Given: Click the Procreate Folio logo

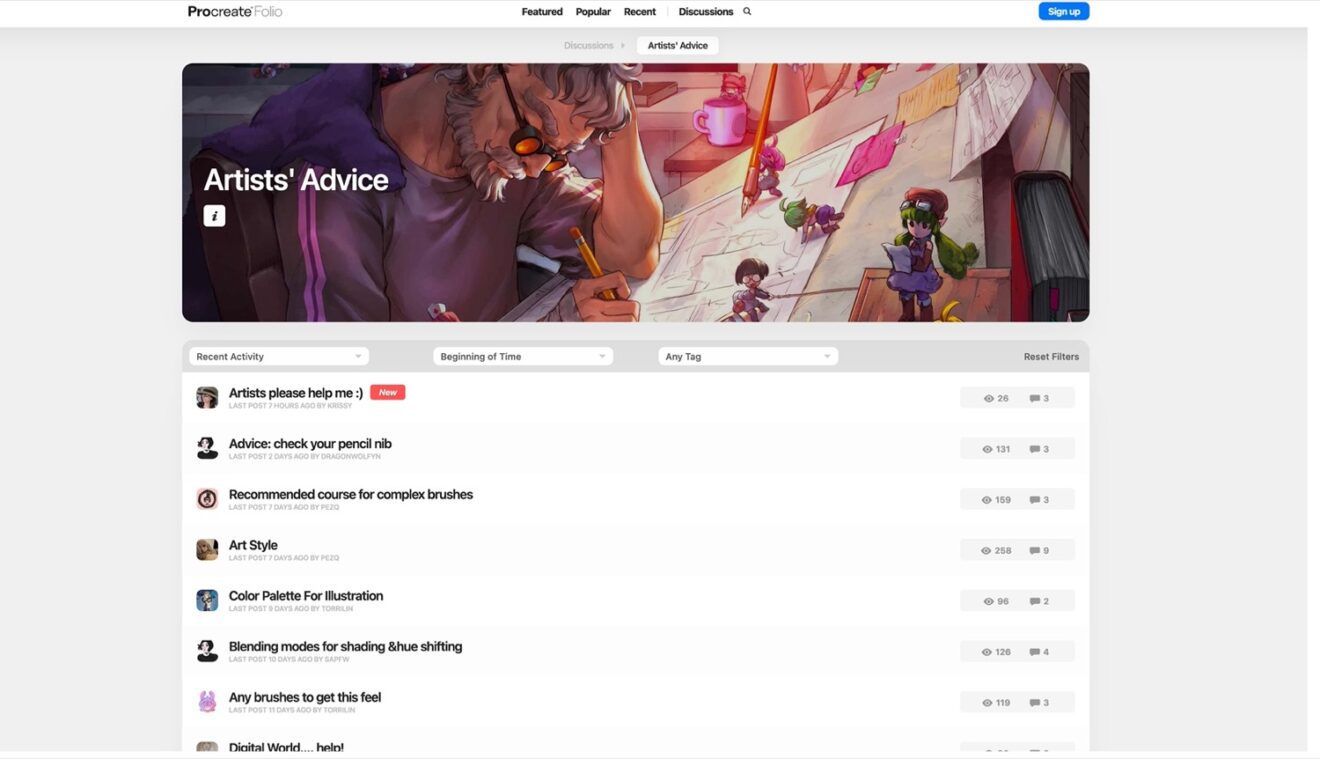Looking at the screenshot, I should 234,11.
